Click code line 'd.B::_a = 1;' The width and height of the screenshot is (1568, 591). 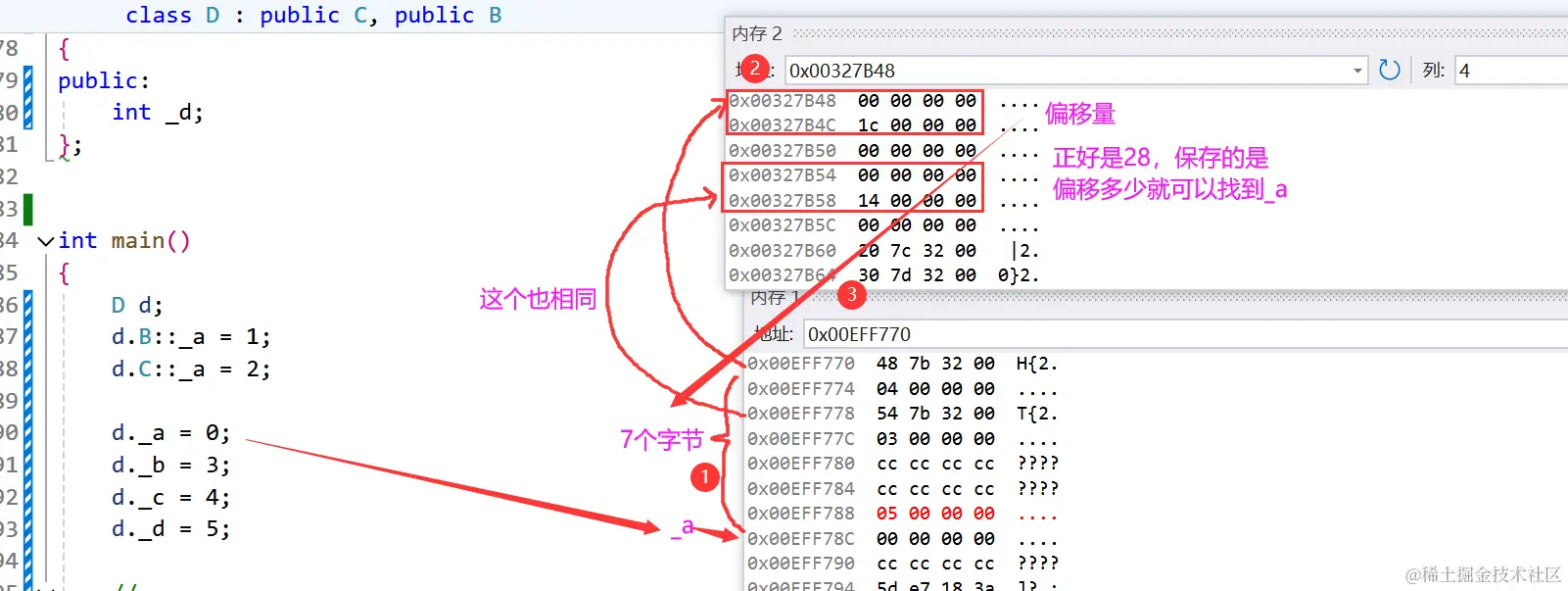coord(191,337)
